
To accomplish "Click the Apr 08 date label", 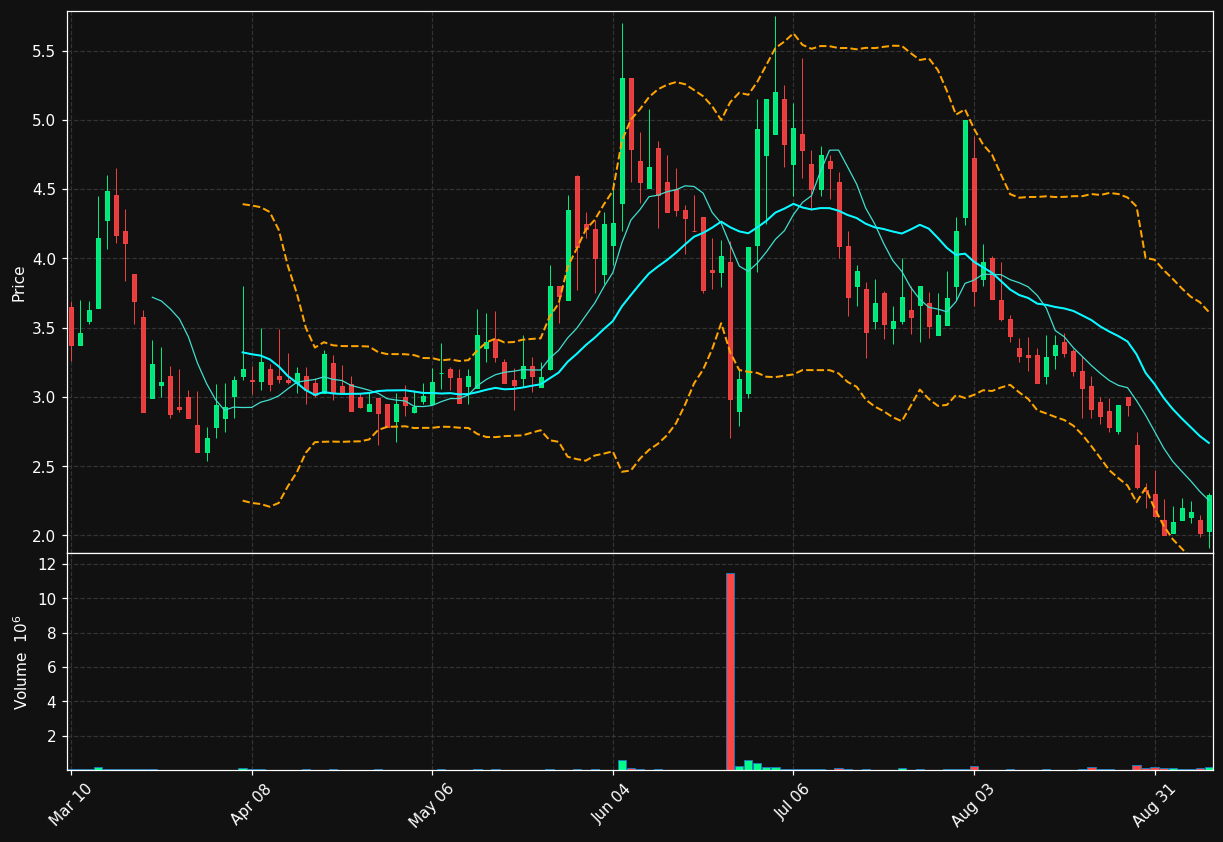I will click(x=252, y=803).
